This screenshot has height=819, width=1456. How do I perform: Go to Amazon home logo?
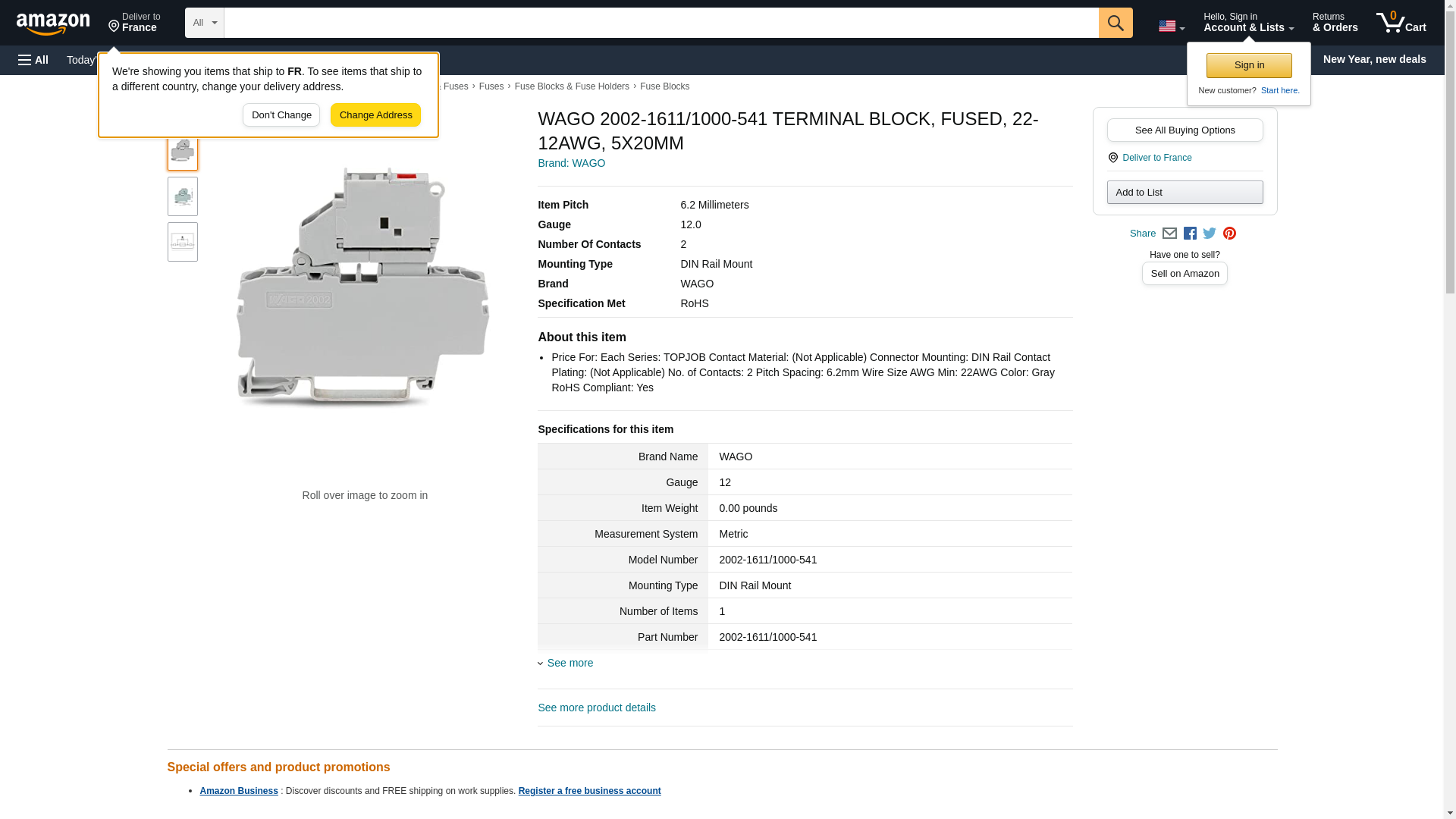click(x=53, y=24)
